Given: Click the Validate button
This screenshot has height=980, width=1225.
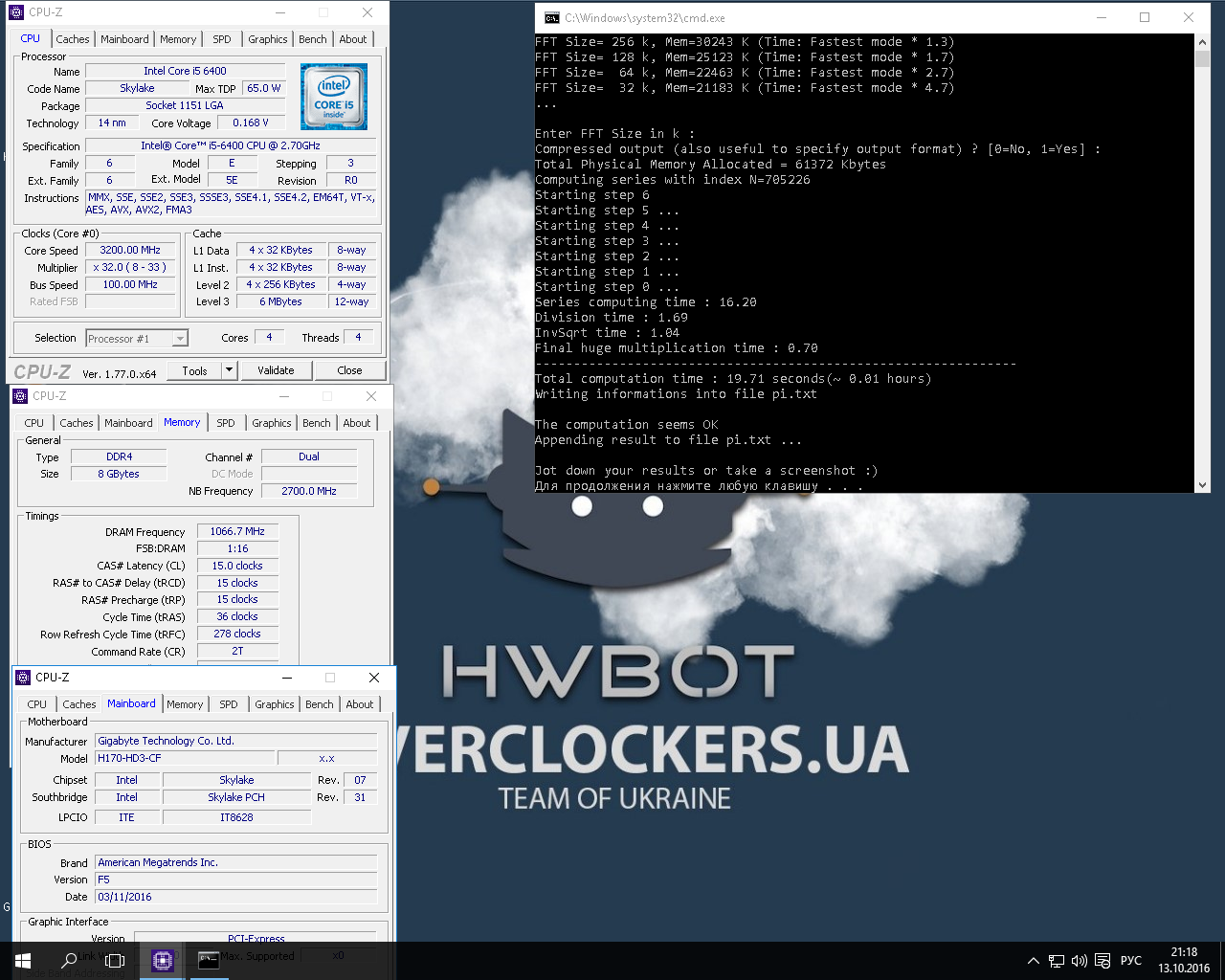Looking at the screenshot, I should point(276,370).
